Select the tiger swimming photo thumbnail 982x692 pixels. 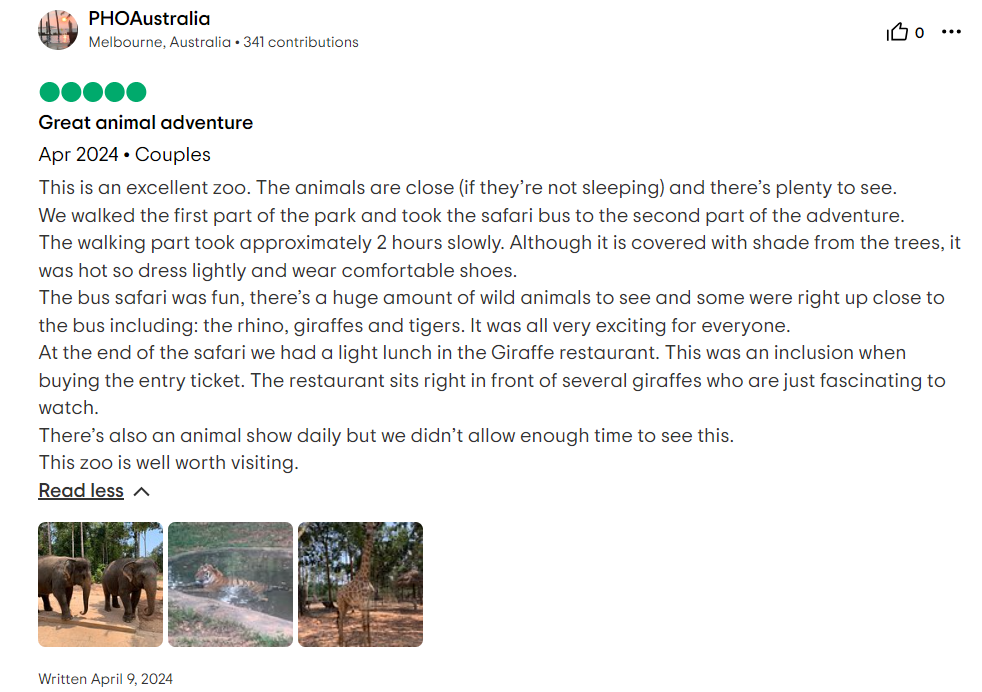[x=229, y=583]
